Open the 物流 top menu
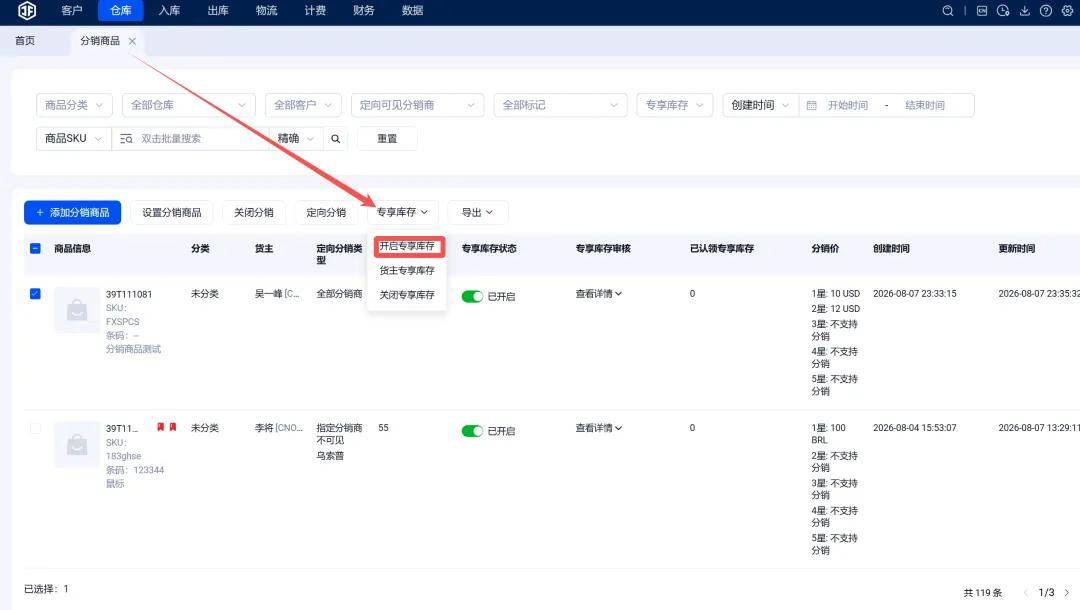Image resolution: width=1080 pixels, height=610 pixels. [x=267, y=10]
